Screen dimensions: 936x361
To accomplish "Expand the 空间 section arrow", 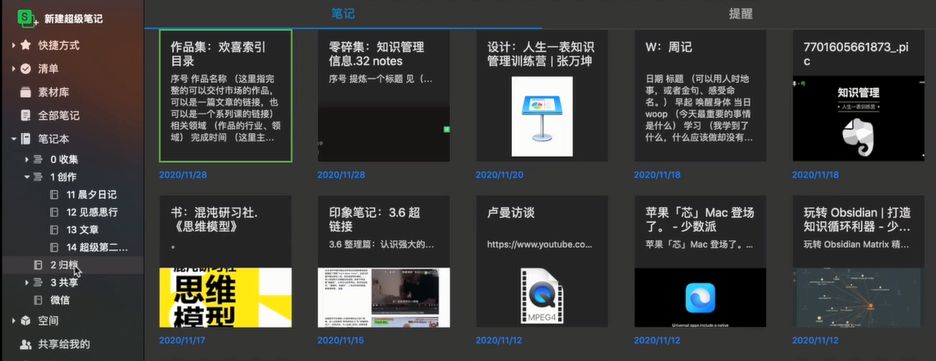I will coord(13,320).
